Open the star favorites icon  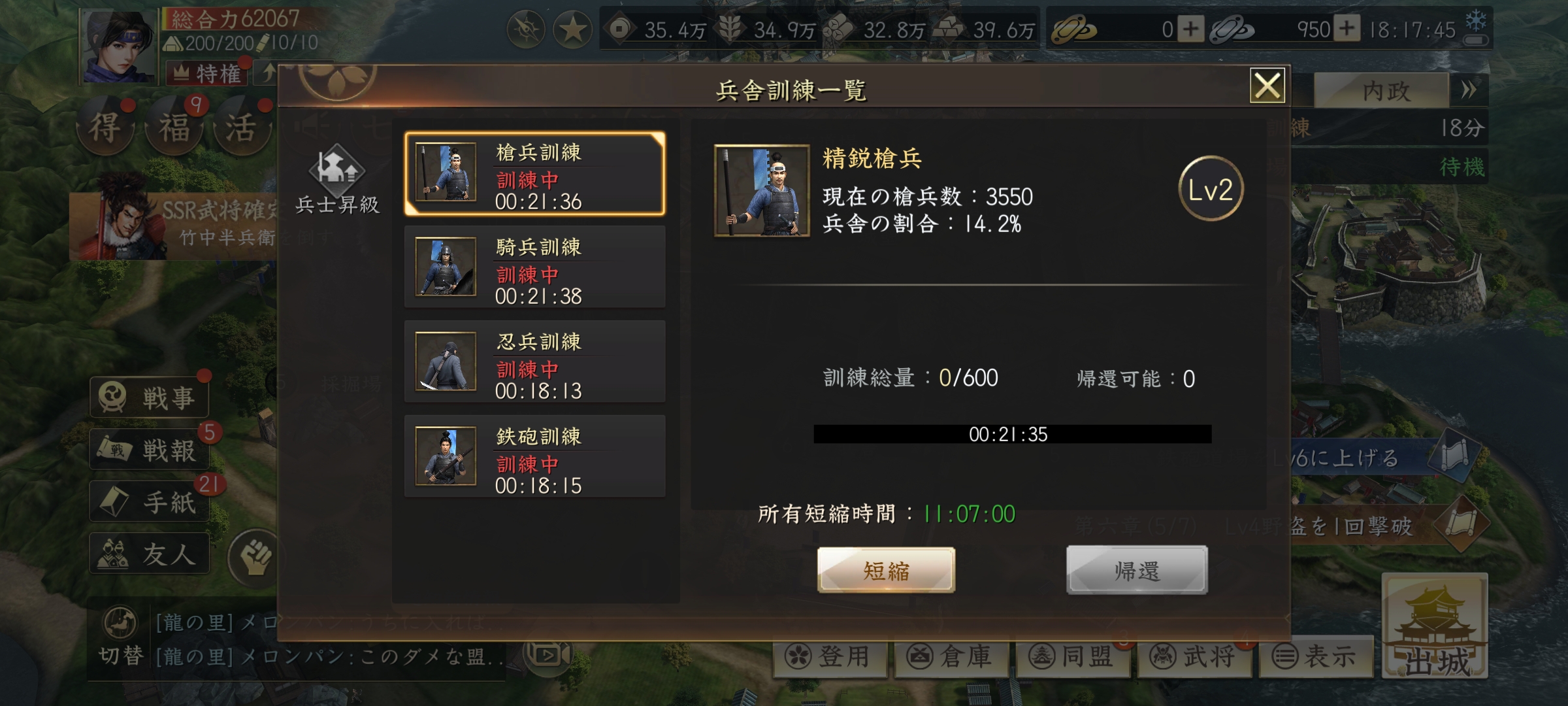(572, 29)
